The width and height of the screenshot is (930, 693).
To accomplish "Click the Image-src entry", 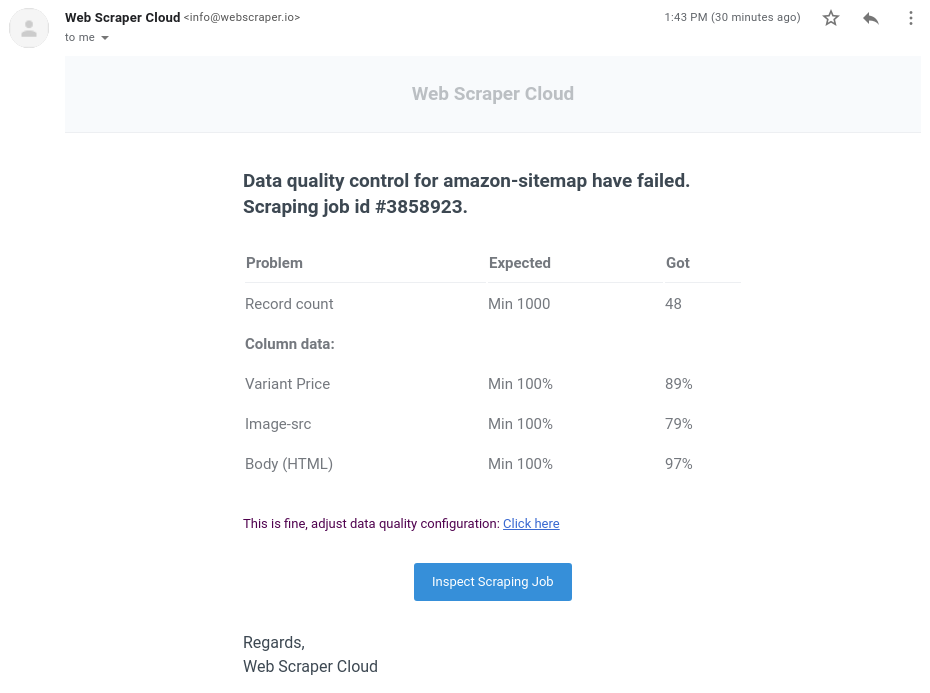I will [278, 423].
